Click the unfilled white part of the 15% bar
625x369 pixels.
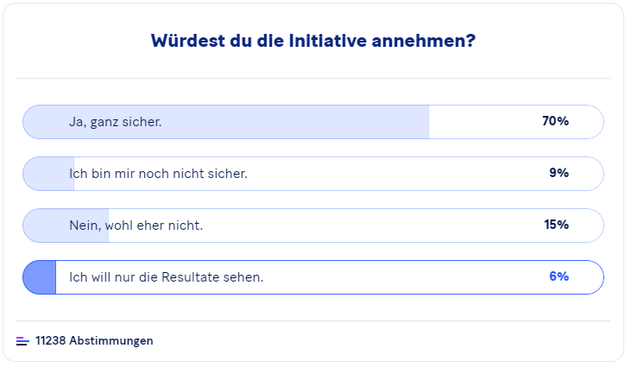[356, 226]
